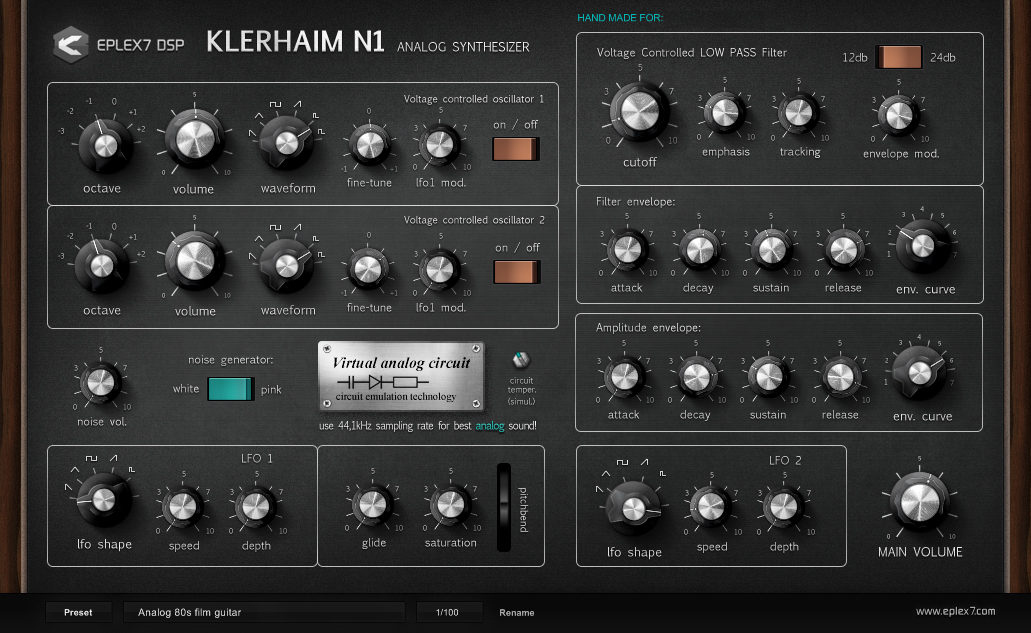Open the Preset menu

pos(78,611)
